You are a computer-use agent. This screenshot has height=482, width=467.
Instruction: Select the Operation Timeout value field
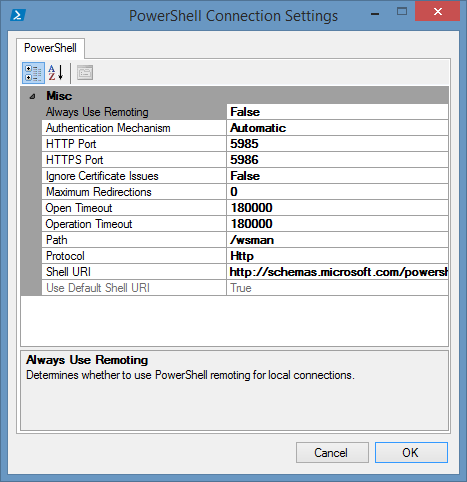pos(337,224)
